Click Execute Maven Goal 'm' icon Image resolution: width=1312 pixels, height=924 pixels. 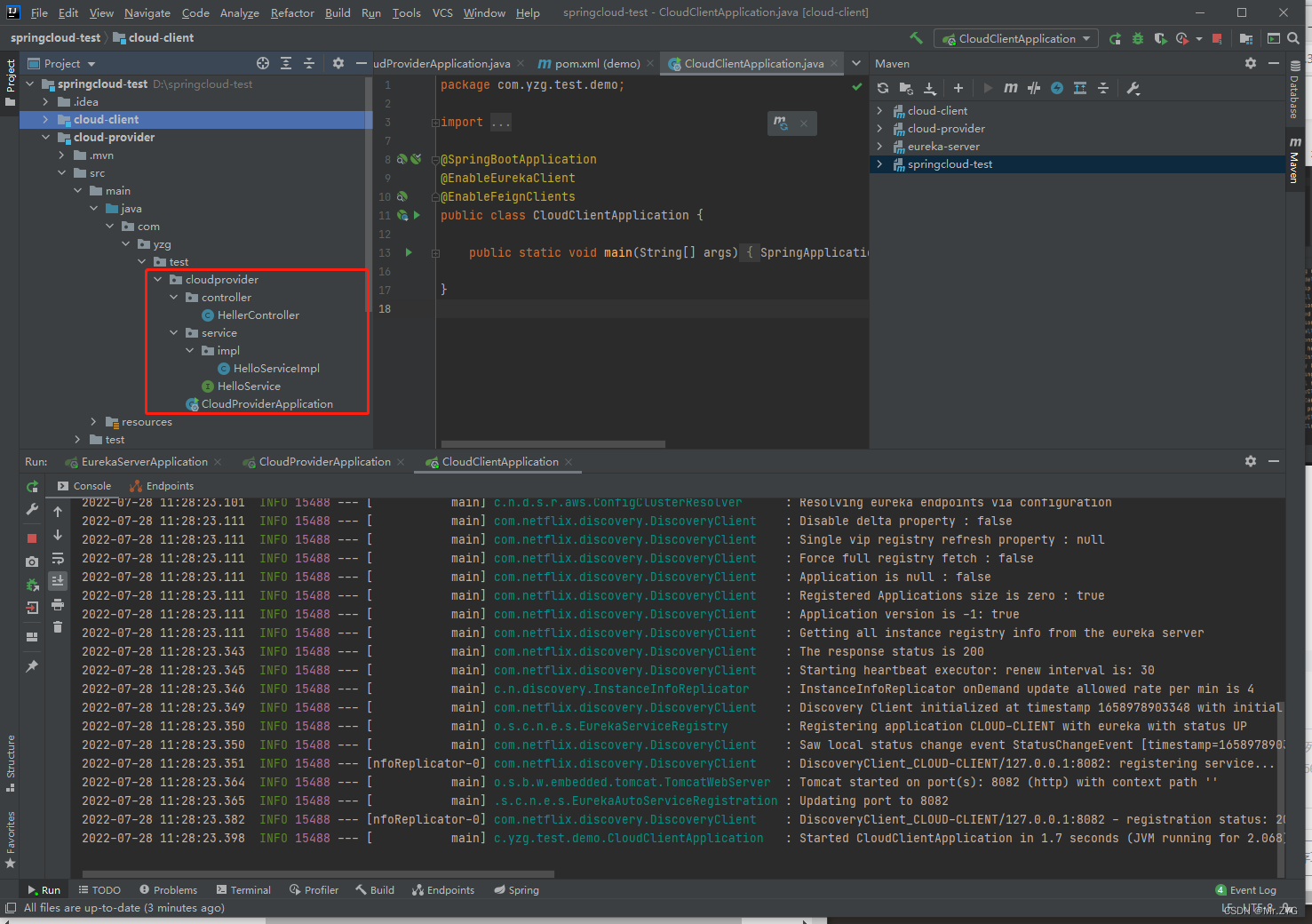point(1011,88)
